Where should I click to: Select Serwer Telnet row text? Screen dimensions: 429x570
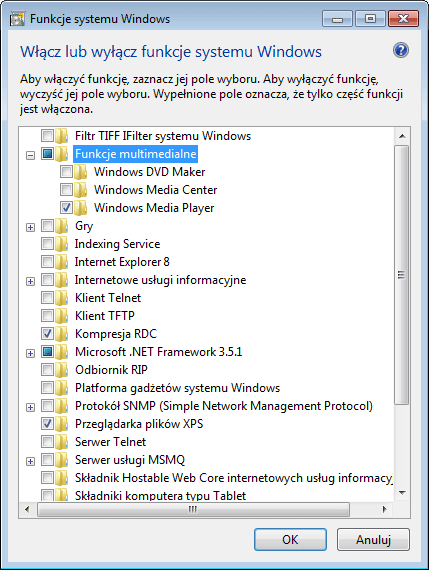(111, 442)
